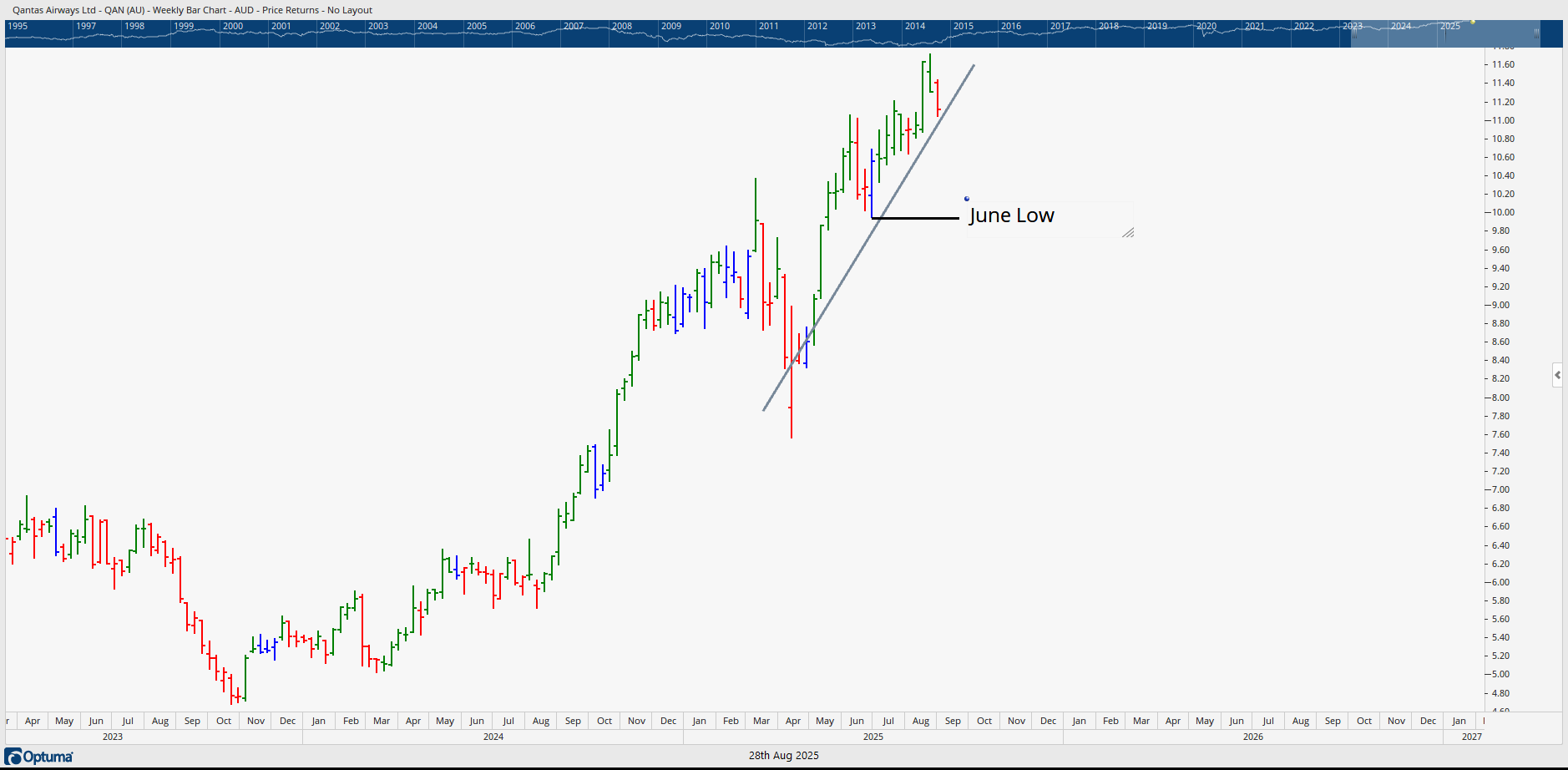Viewport: 1568px width, 770px height.
Task: Click the Oct 2023 month label on time axis
Action: click(224, 721)
